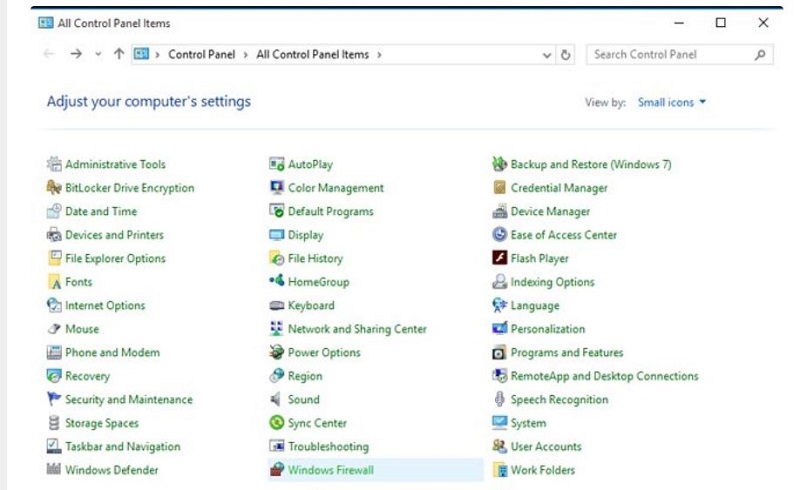The image size is (800, 490).
Task: Expand the address bar history dropdown
Action: (546, 55)
